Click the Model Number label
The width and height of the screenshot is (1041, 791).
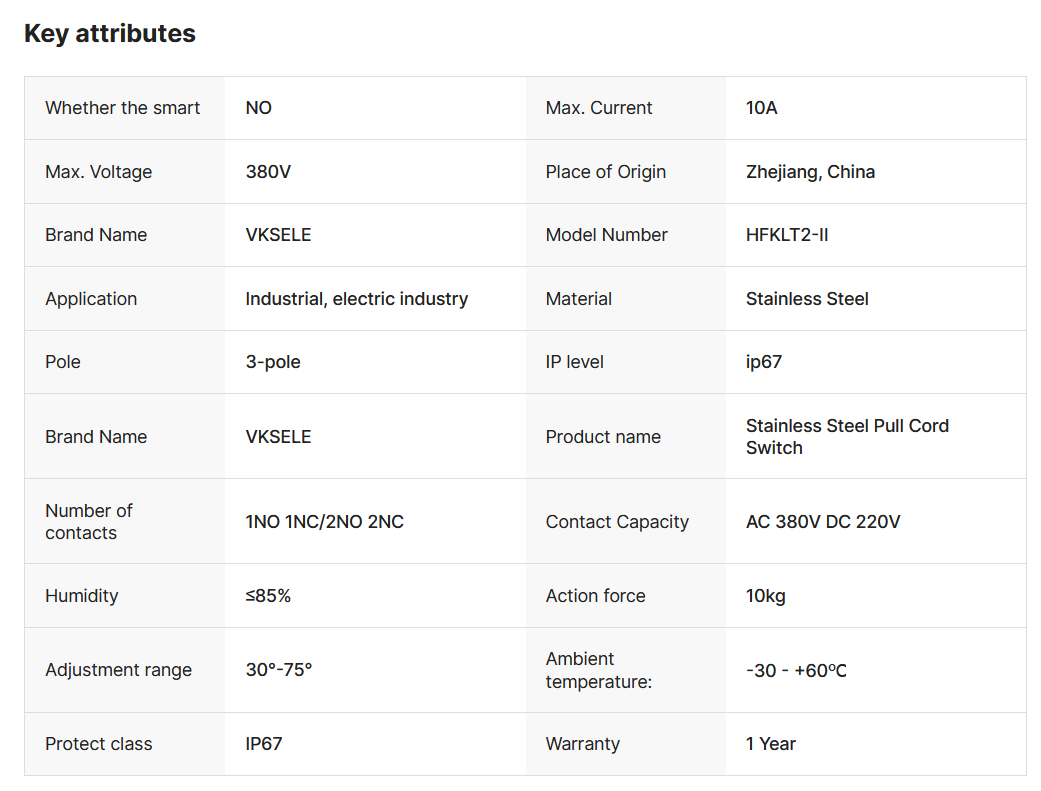pos(606,235)
